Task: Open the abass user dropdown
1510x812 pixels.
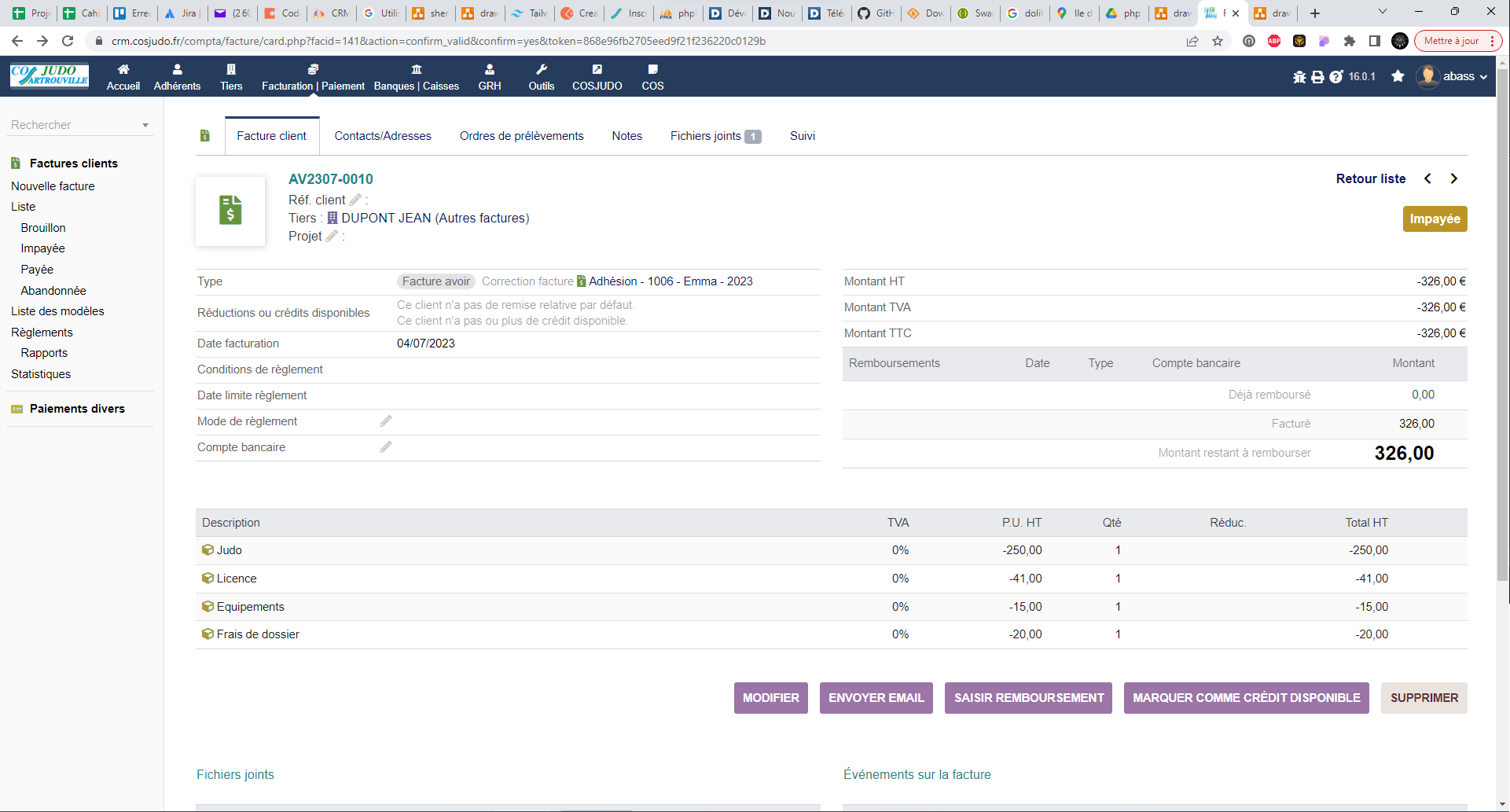Action: [1452, 76]
